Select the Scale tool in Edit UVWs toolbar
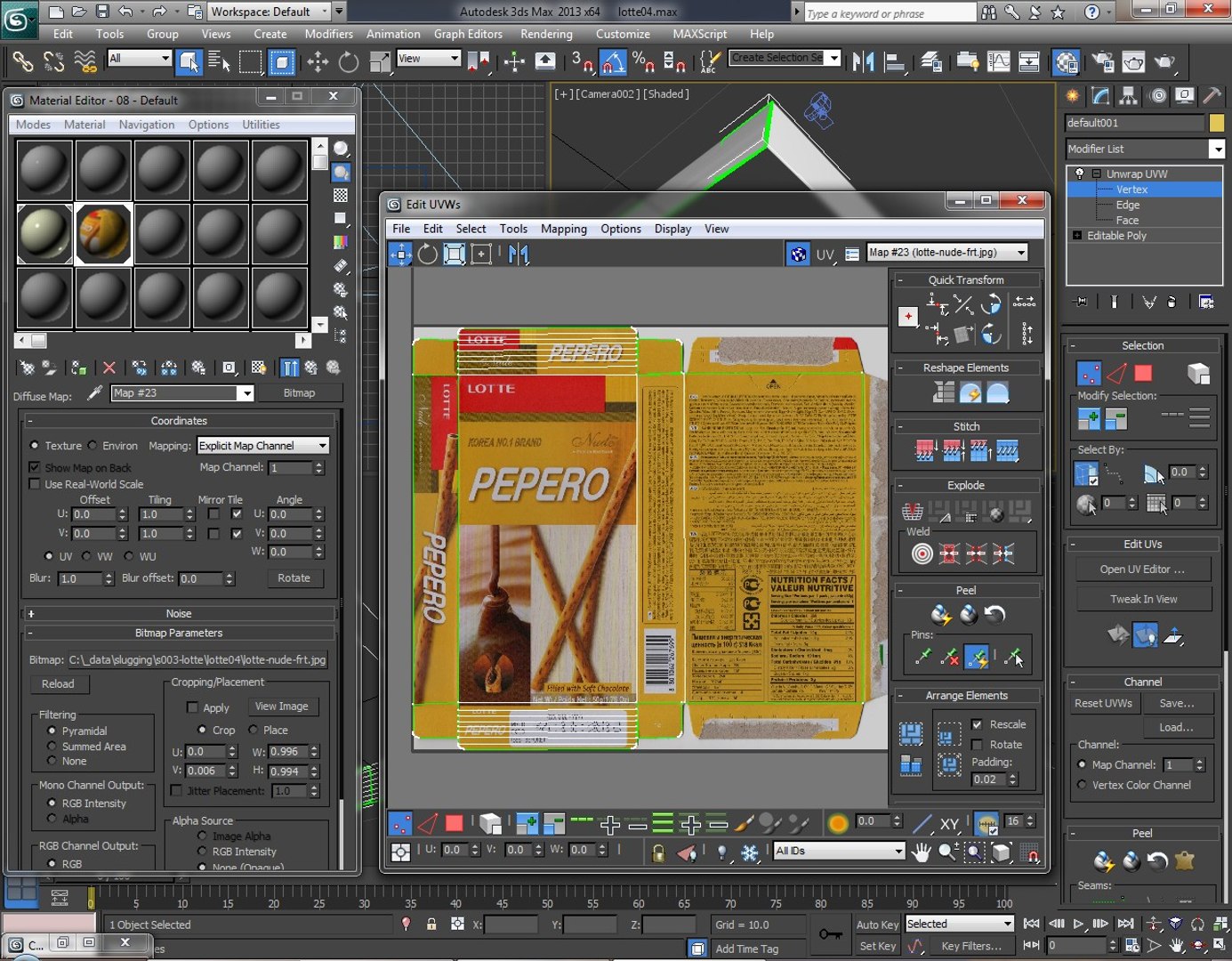Image resolution: width=1232 pixels, height=961 pixels. click(x=455, y=255)
